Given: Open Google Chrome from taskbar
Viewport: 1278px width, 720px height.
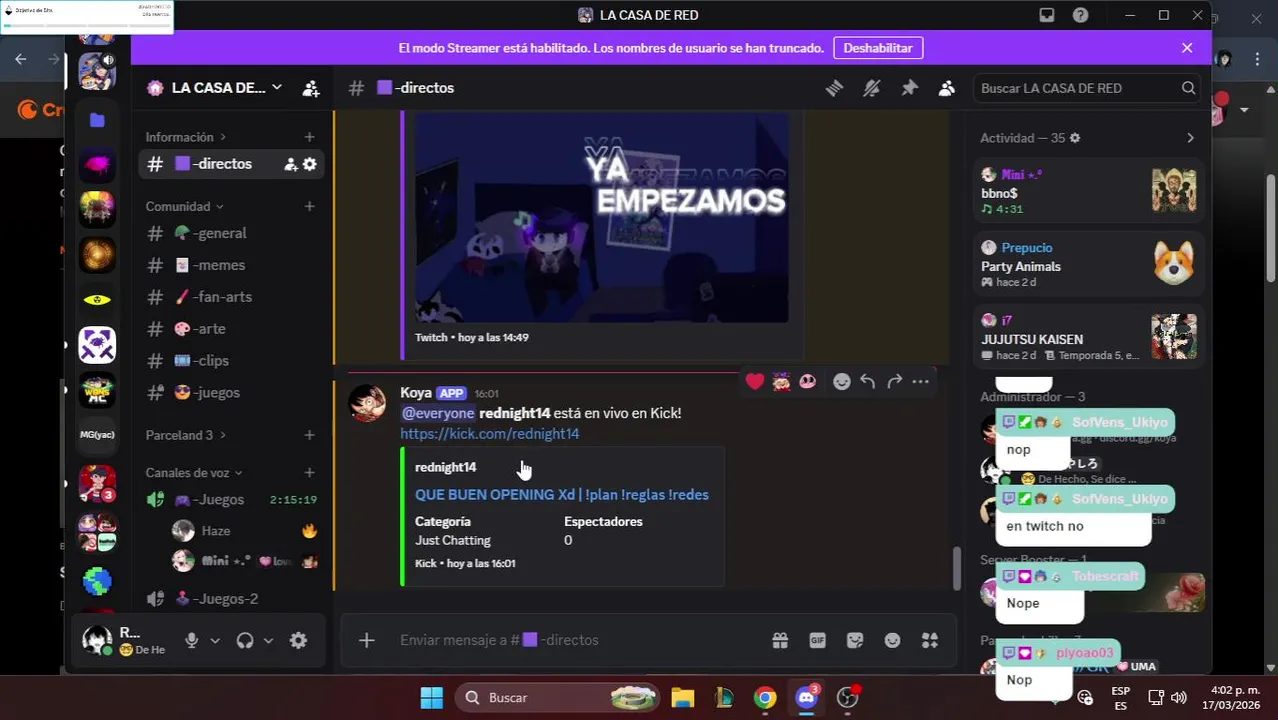Looking at the screenshot, I should click(x=765, y=698).
